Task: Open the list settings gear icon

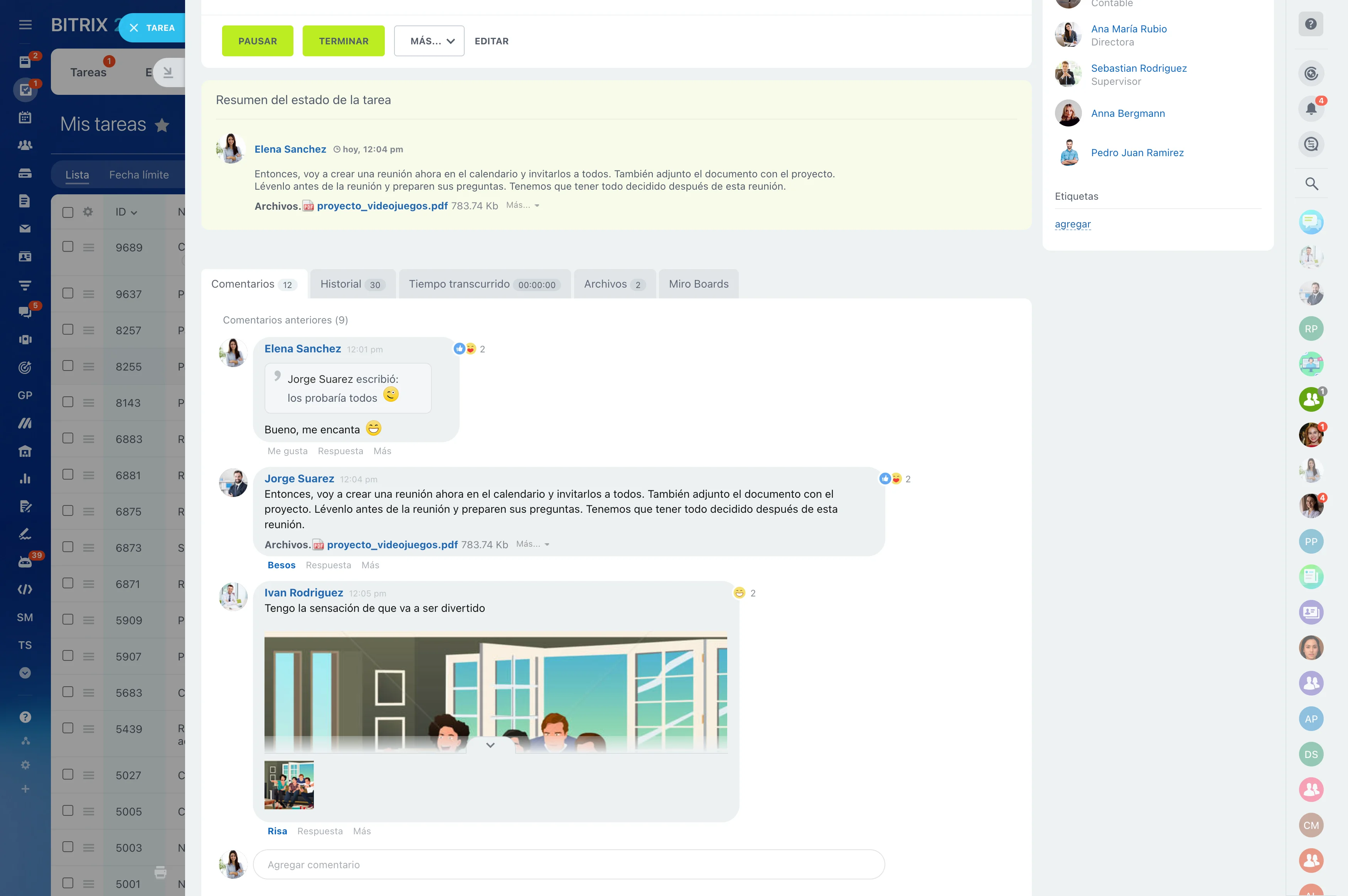Action: click(x=88, y=212)
